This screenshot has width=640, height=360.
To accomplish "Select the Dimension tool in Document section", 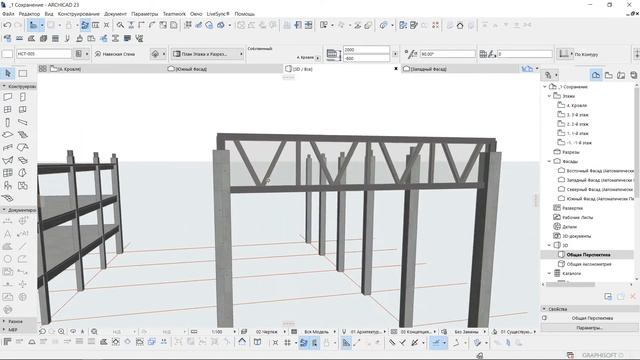I will [x=8, y=221].
